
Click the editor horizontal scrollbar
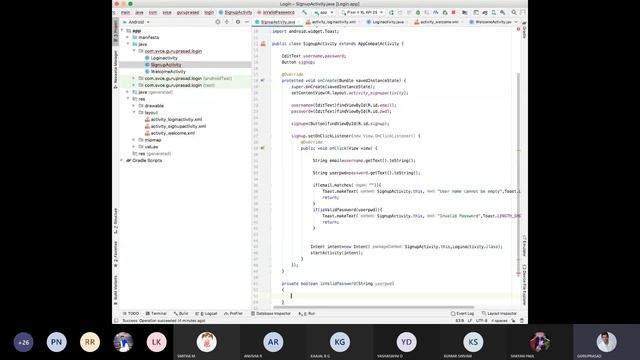[373, 307]
